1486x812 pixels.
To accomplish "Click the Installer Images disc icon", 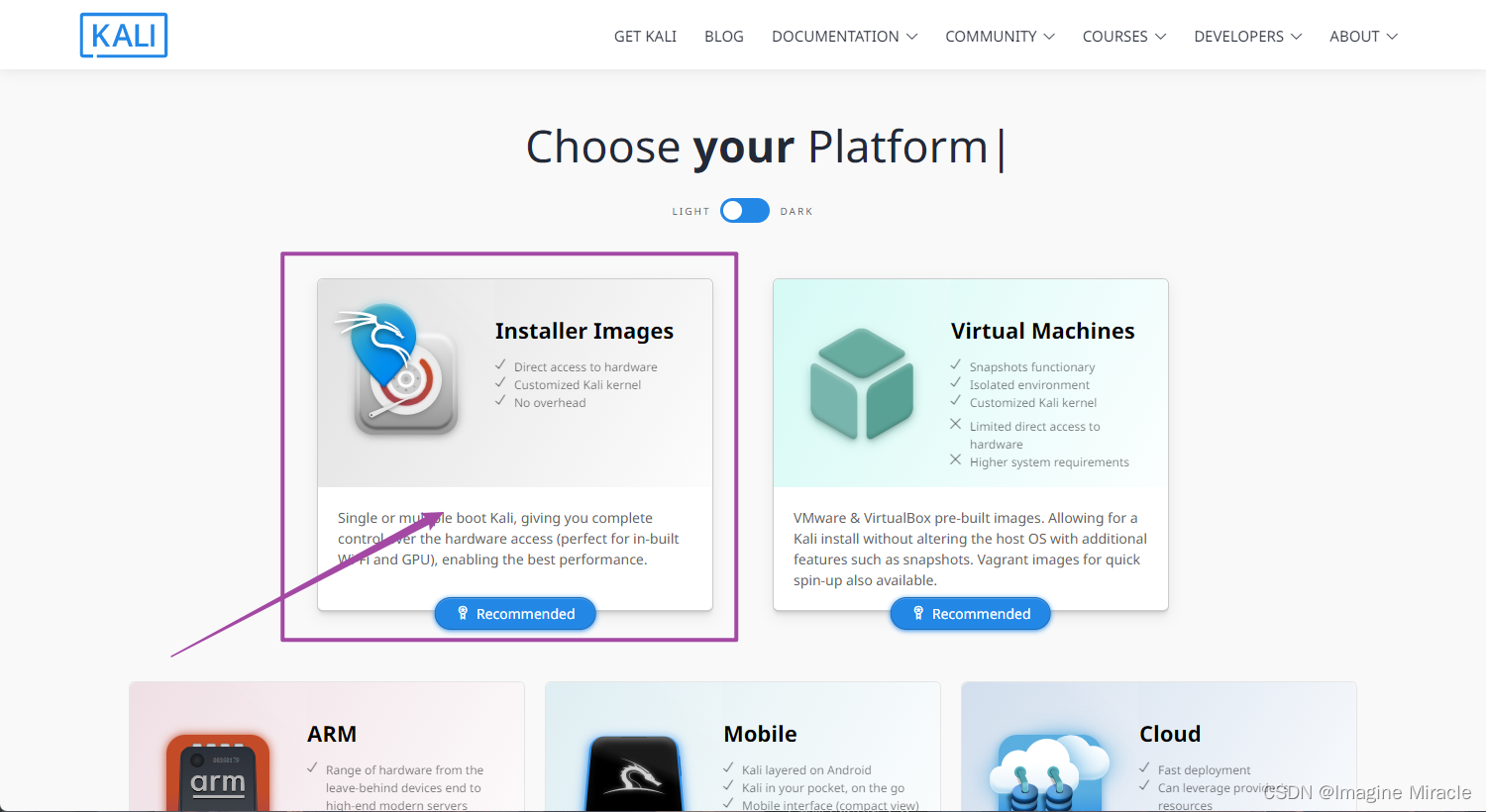I will [x=398, y=371].
